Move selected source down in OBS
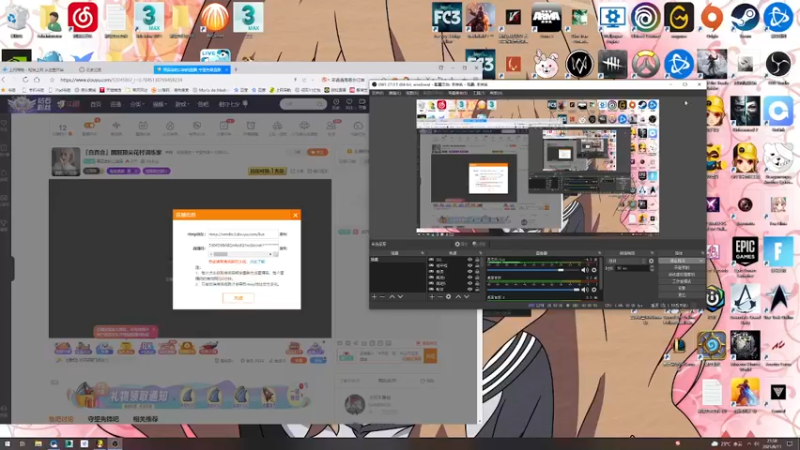 tap(467, 296)
